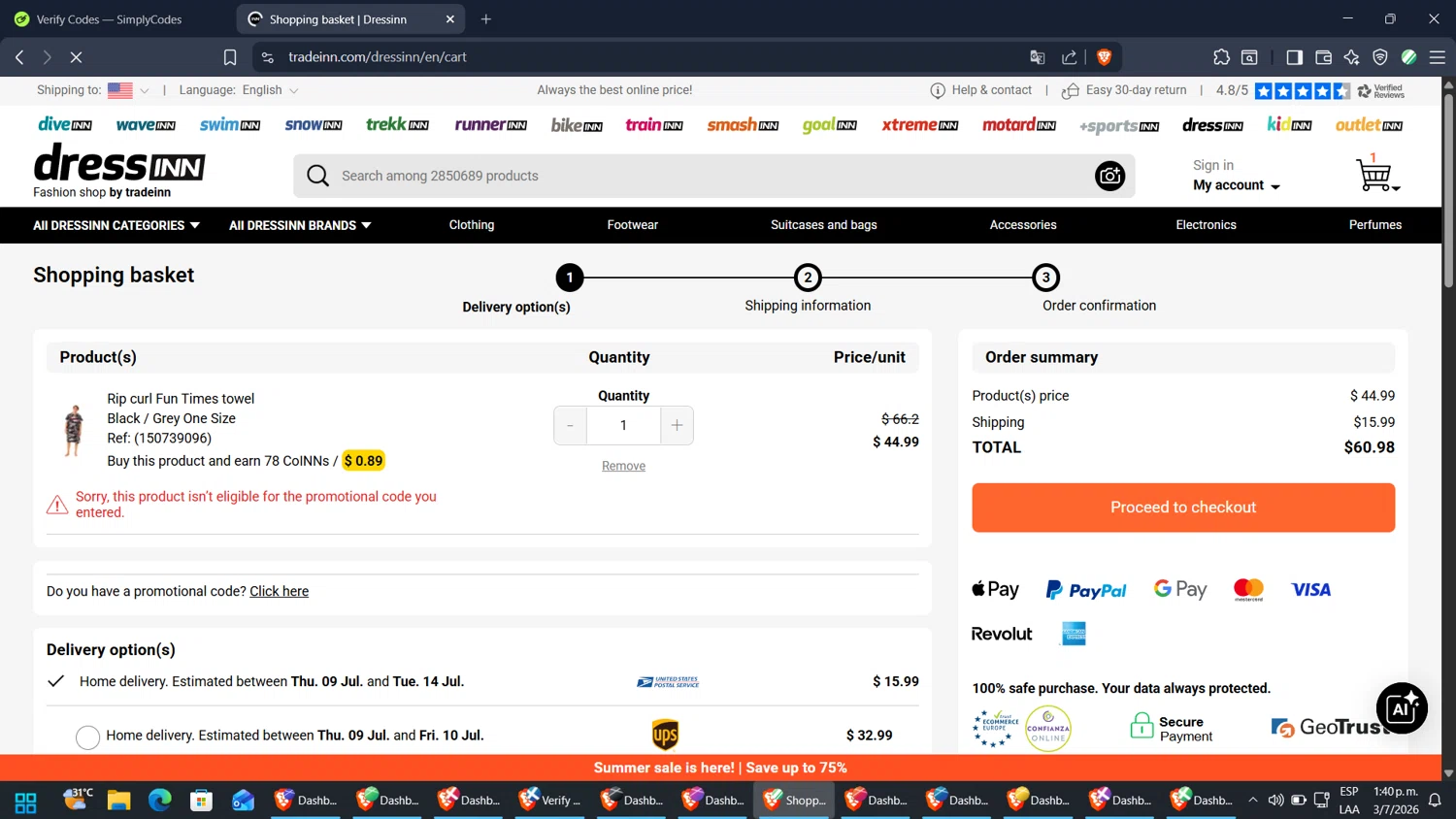1456x819 pixels.
Task: Click the browser address bar URL
Action: coord(378,57)
